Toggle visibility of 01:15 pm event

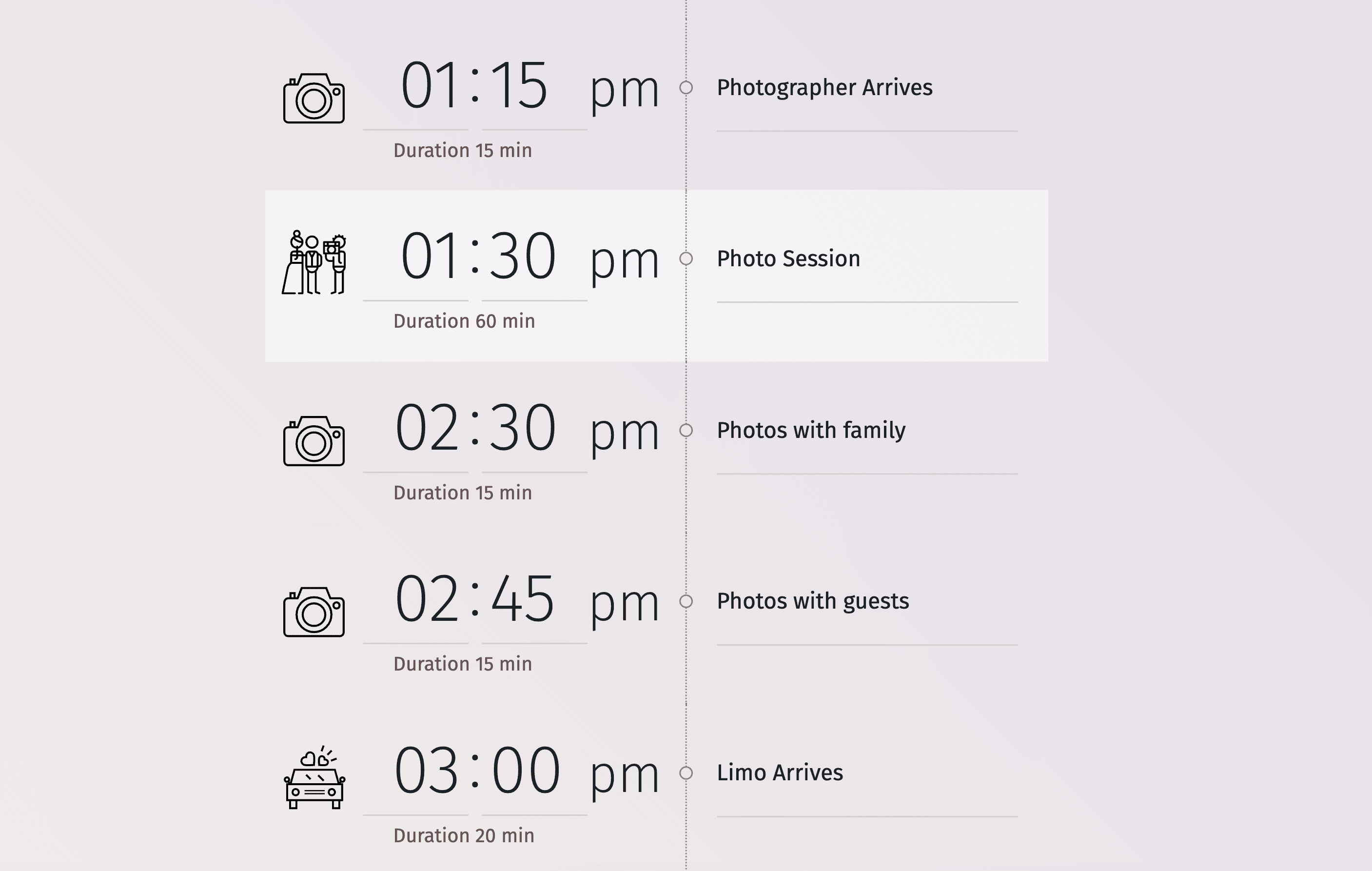pos(685,88)
